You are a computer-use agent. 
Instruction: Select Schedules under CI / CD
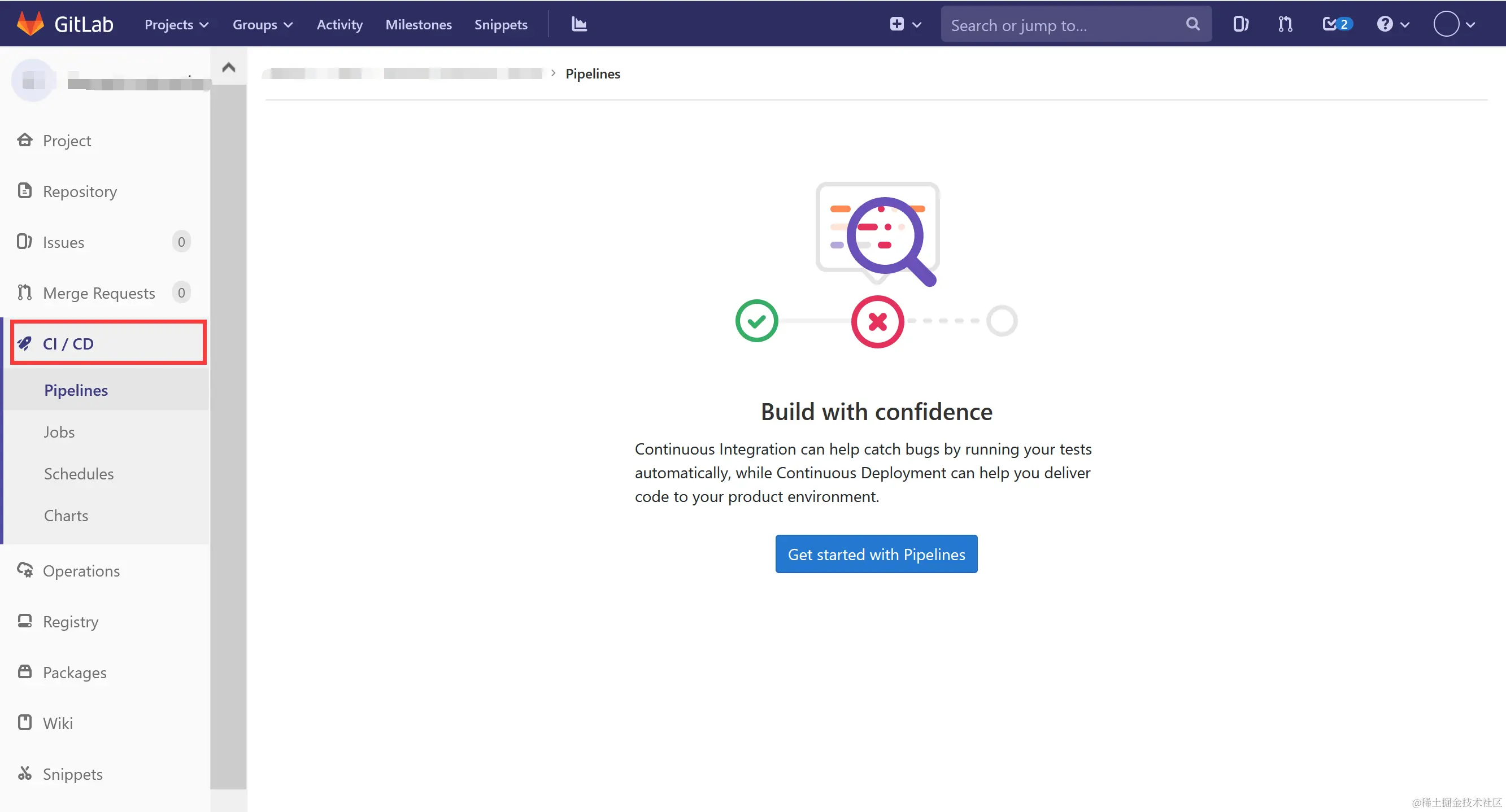[x=79, y=474]
